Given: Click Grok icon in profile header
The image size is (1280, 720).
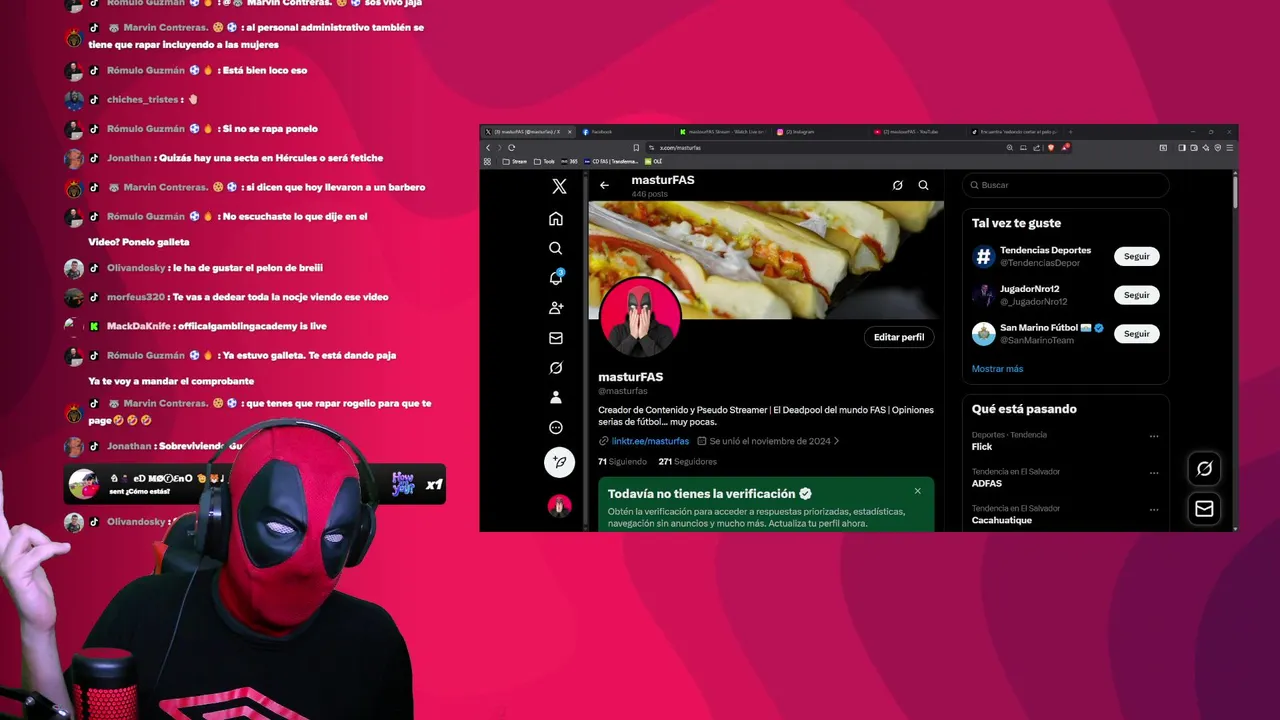Looking at the screenshot, I should 897,185.
